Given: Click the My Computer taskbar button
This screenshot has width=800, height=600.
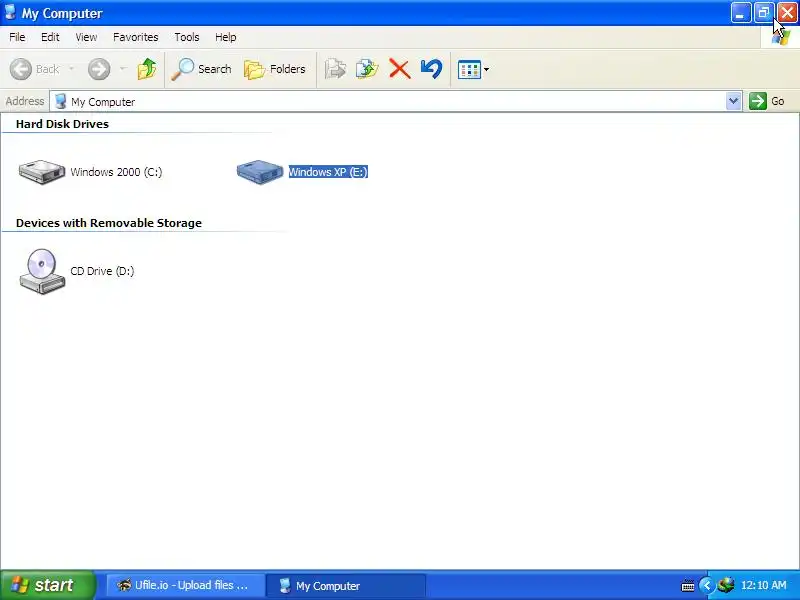Looking at the screenshot, I should pos(346,585).
